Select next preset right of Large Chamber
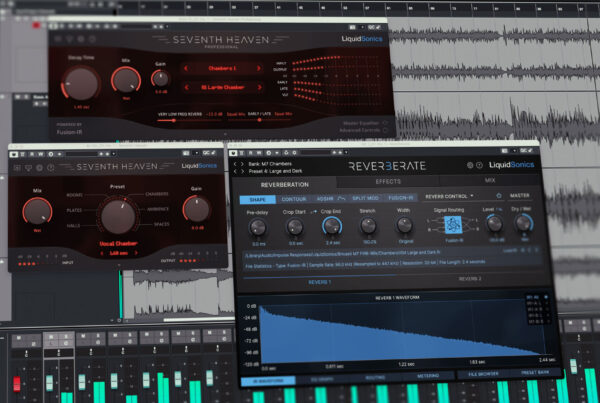600x403 pixels. (x=259, y=87)
